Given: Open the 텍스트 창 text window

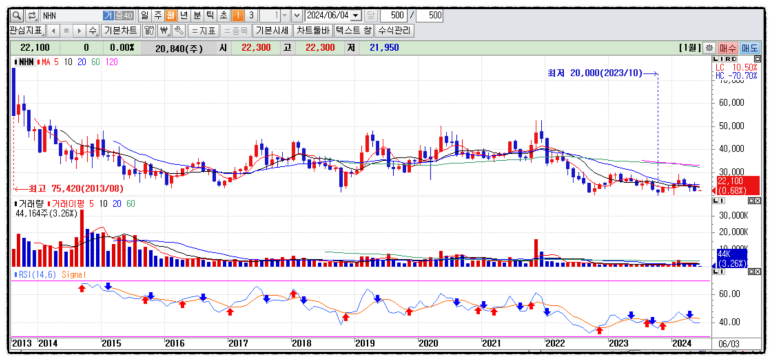Looking at the screenshot, I should coord(353,31).
